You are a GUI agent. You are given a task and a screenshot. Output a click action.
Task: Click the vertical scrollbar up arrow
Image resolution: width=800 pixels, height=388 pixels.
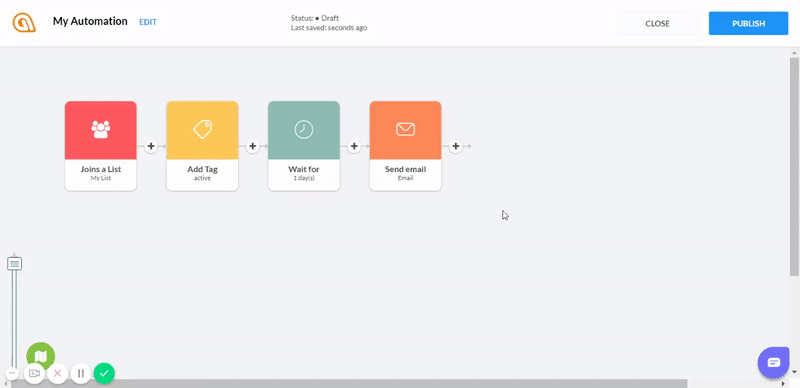pos(794,53)
